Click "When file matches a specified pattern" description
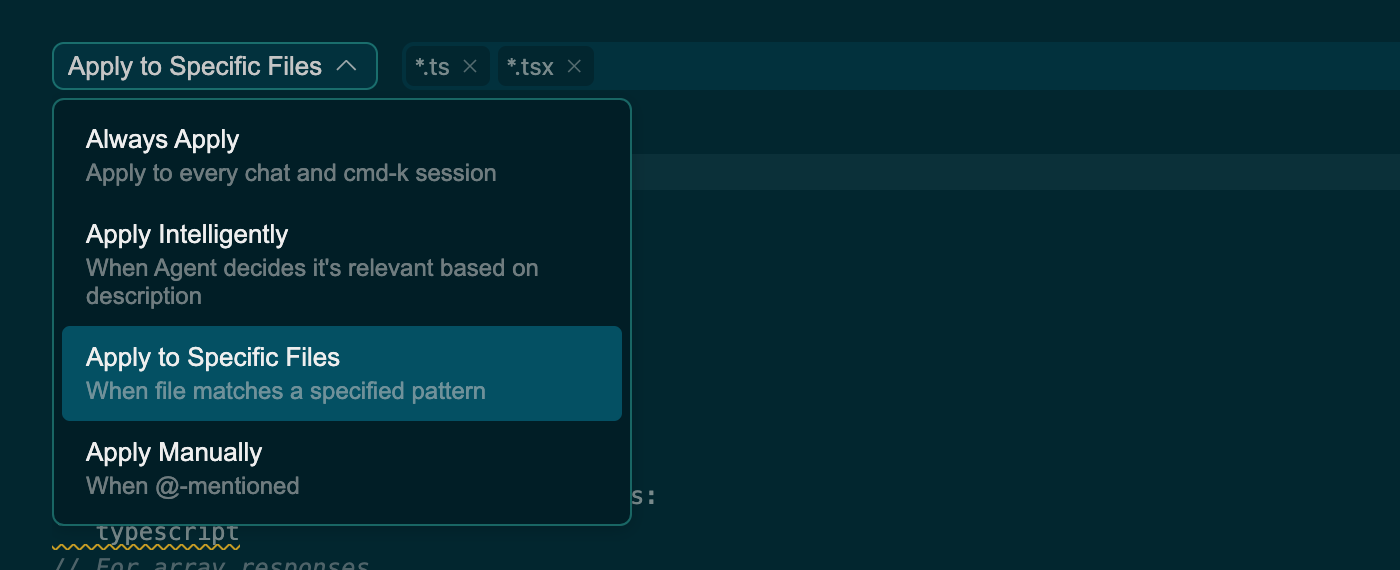This screenshot has height=570, width=1400. pyautogui.click(x=286, y=391)
